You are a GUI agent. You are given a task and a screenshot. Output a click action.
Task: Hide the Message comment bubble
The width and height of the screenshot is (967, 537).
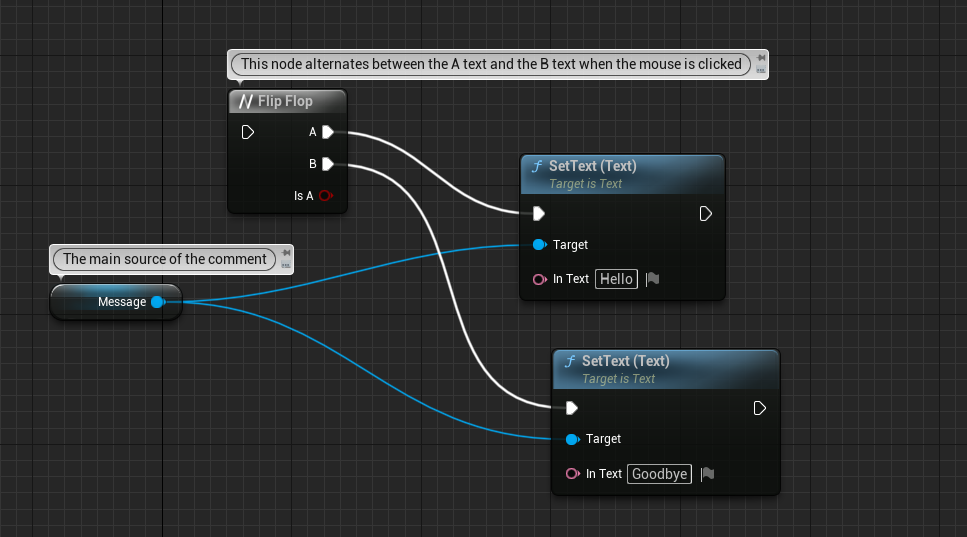[x=286, y=265]
